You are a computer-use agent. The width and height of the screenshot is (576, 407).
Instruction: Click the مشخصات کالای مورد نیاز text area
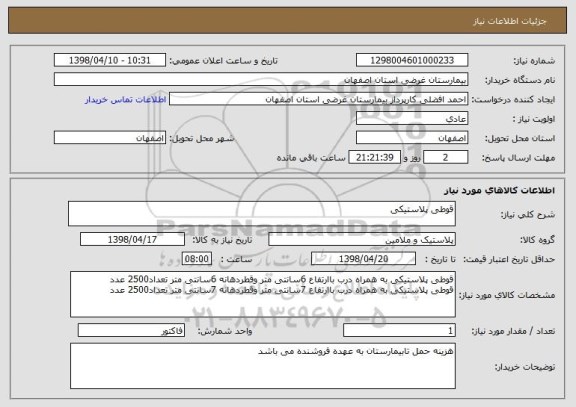(263, 295)
